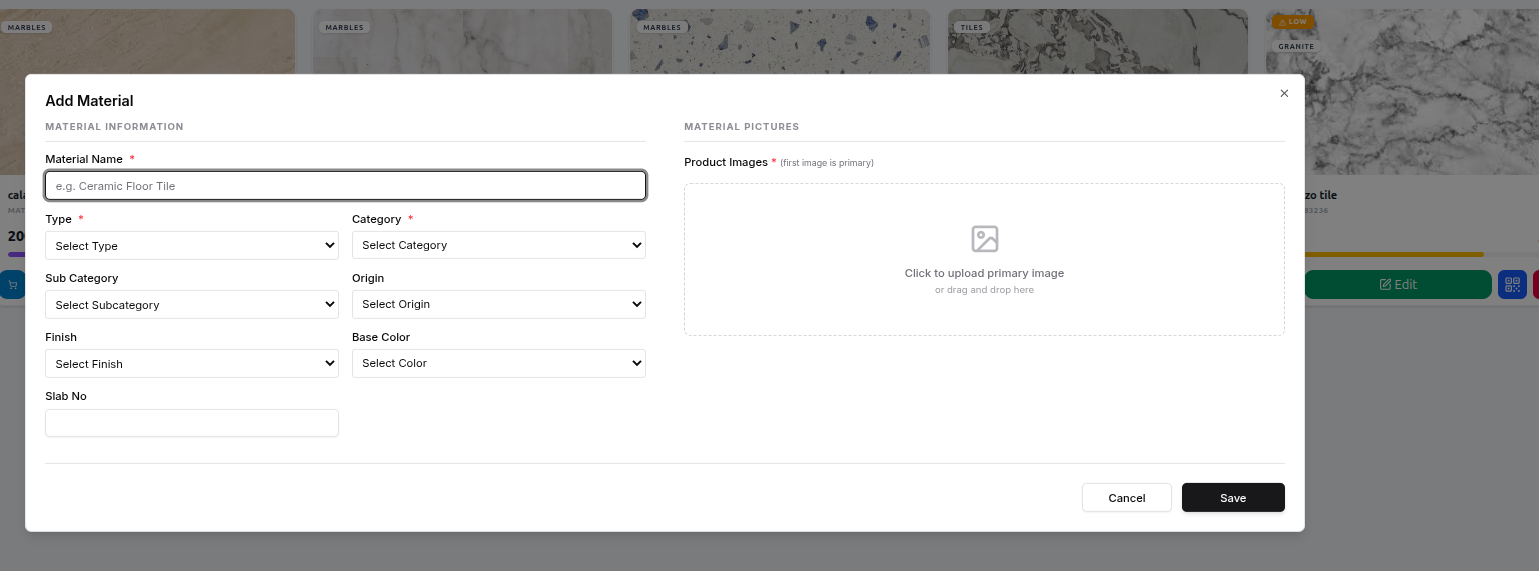Click the Cancel button

pos(1126,497)
